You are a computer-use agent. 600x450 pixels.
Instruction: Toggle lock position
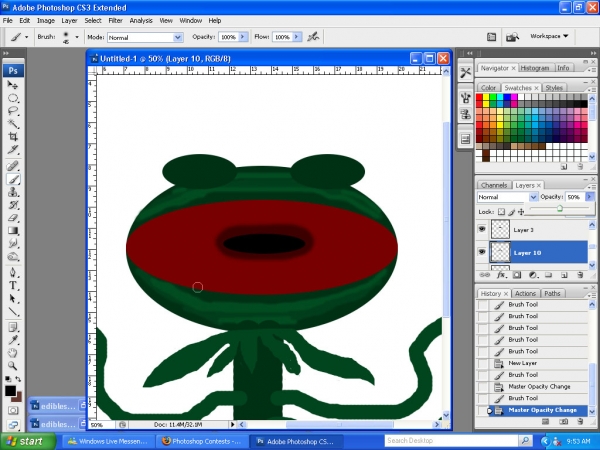pos(521,212)
